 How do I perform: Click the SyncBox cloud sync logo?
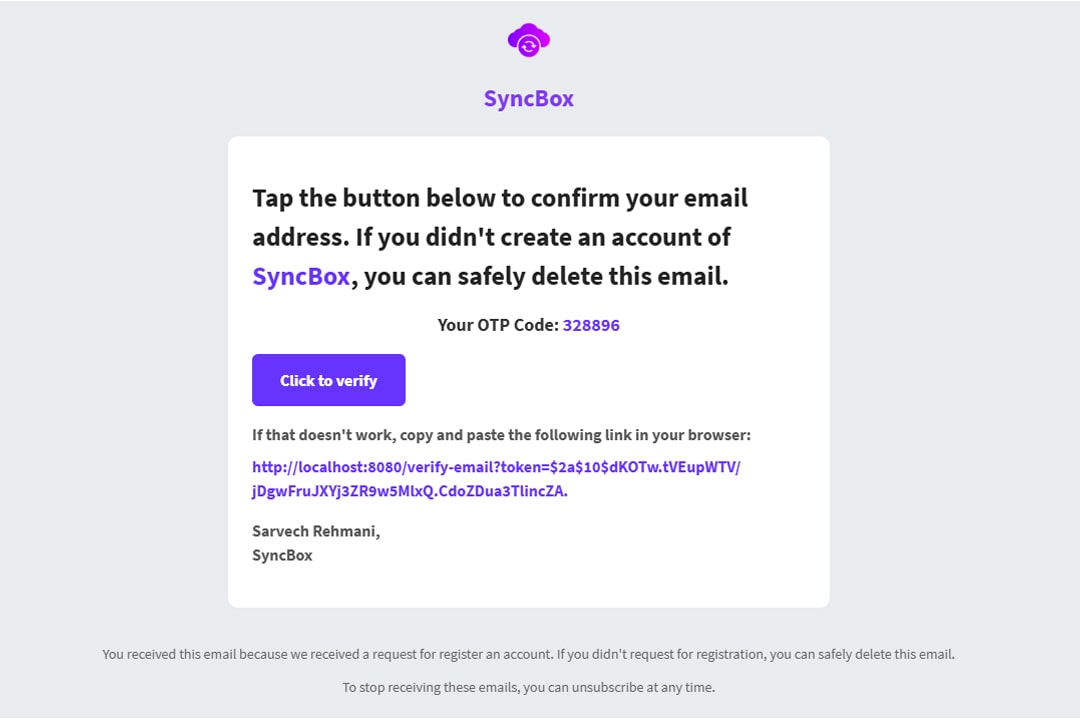click(529, 41)
